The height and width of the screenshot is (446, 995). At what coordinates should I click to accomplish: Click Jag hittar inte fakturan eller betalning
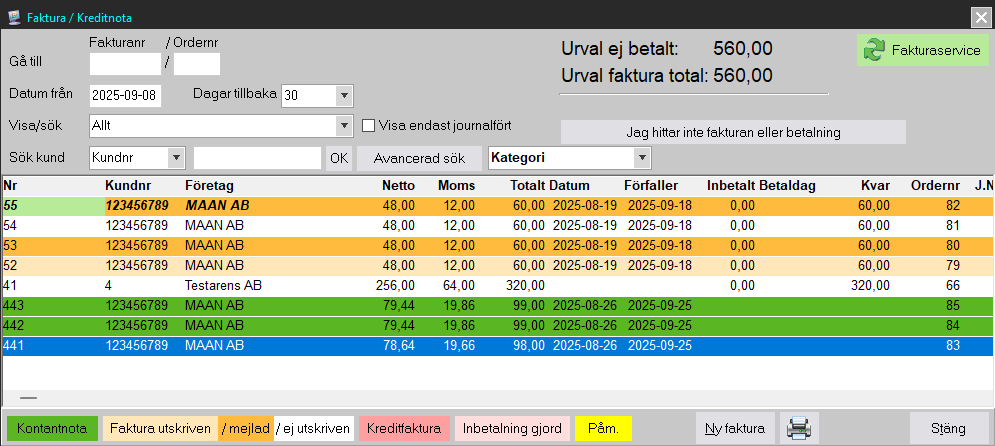733,133
